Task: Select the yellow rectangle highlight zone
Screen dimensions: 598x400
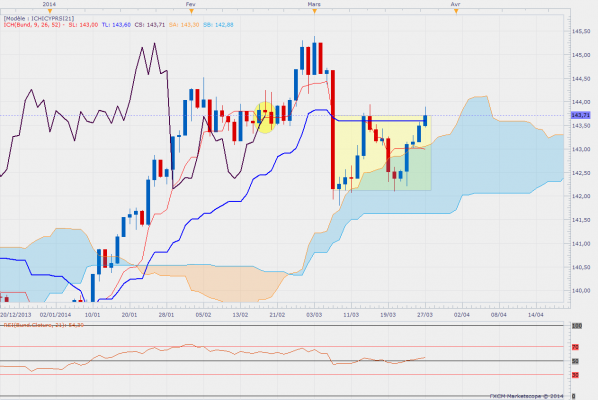Action: 383,153
